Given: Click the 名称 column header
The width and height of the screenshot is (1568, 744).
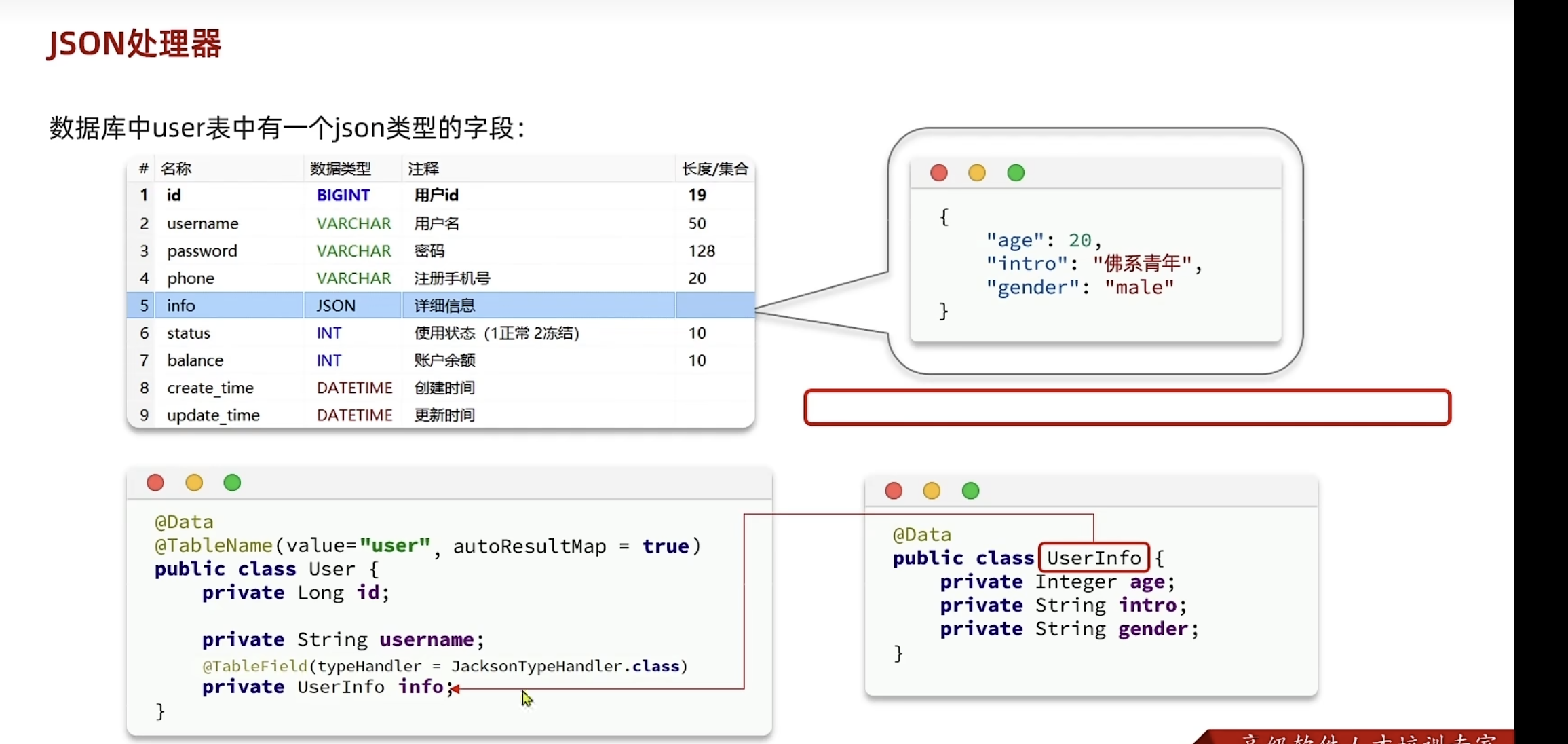Looking at the screenshot, I should tap(176, 169).
